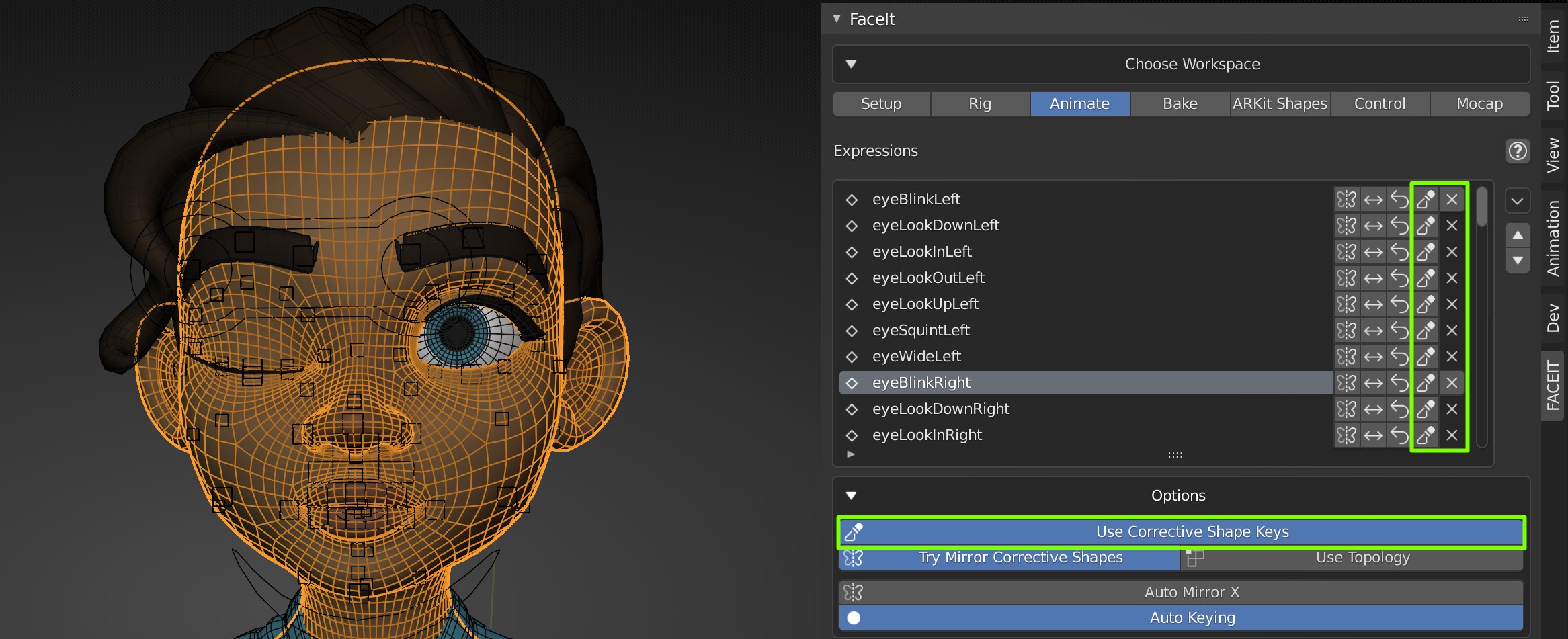Click sculpt corrective icon for eyeLookInLeft
Screen dimensions: 1568x639
point(1426,252)
